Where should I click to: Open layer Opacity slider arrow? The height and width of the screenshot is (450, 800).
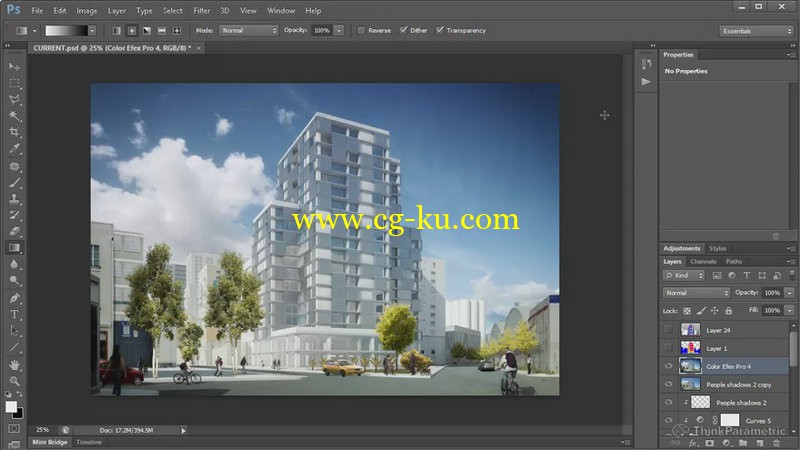[789, 293]
